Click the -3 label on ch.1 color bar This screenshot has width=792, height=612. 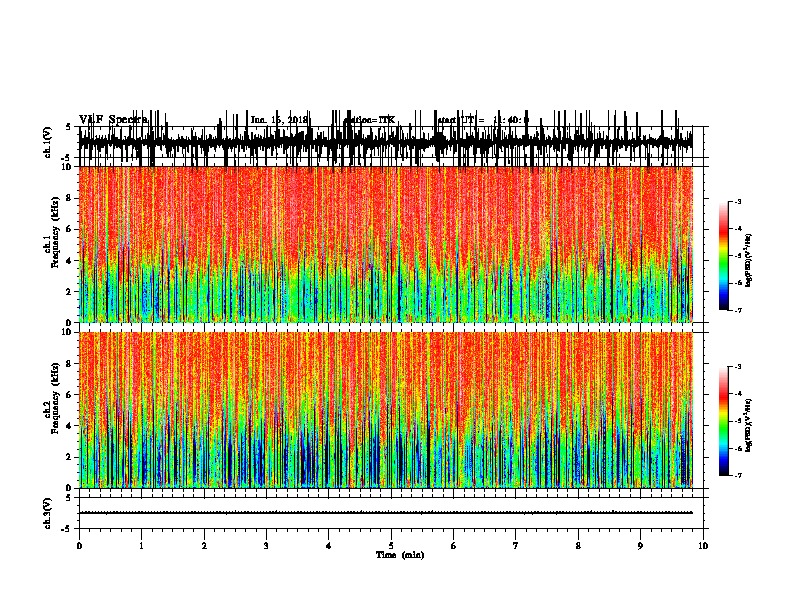click(x=738, y=201)
